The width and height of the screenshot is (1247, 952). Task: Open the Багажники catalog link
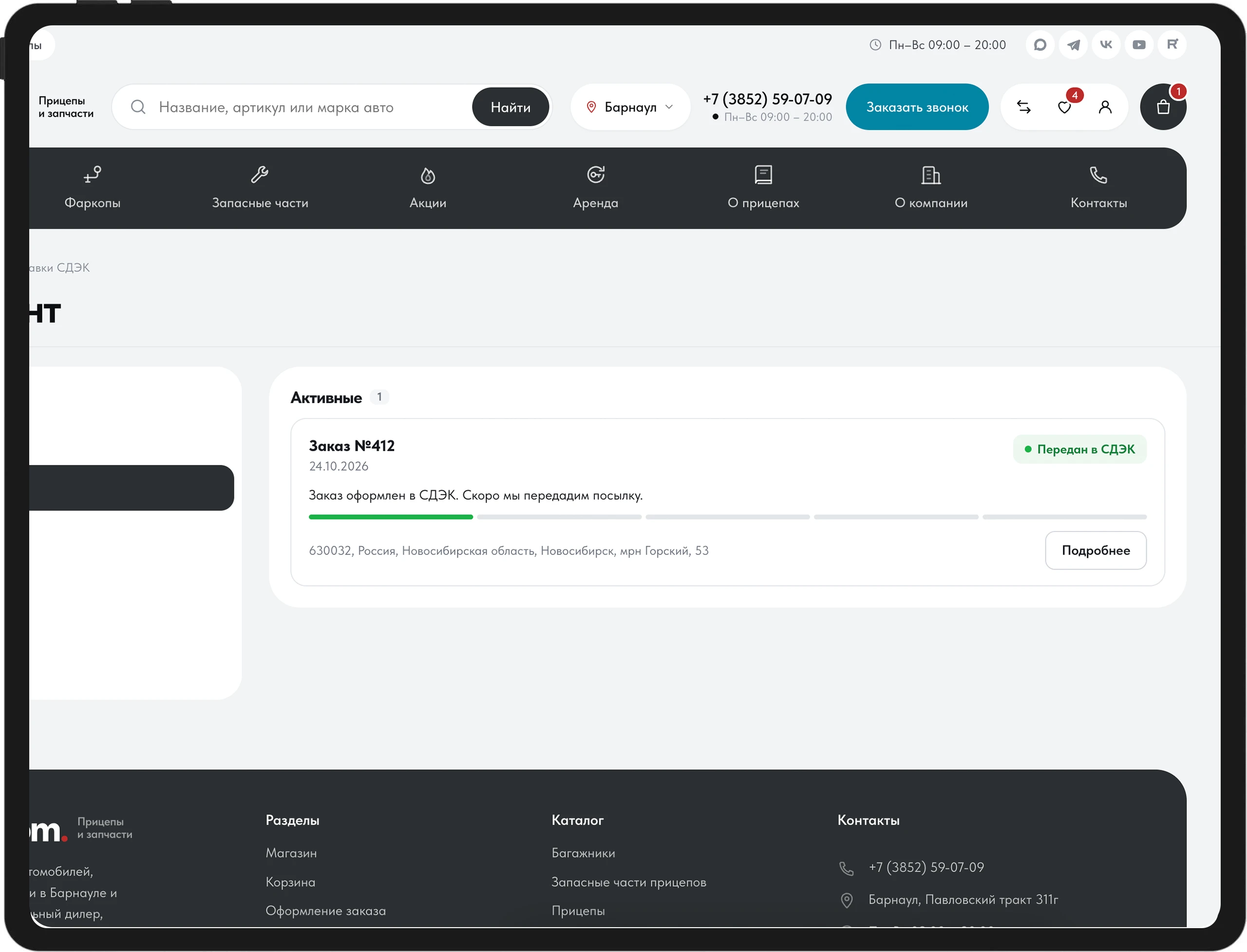tap(584, 853)
